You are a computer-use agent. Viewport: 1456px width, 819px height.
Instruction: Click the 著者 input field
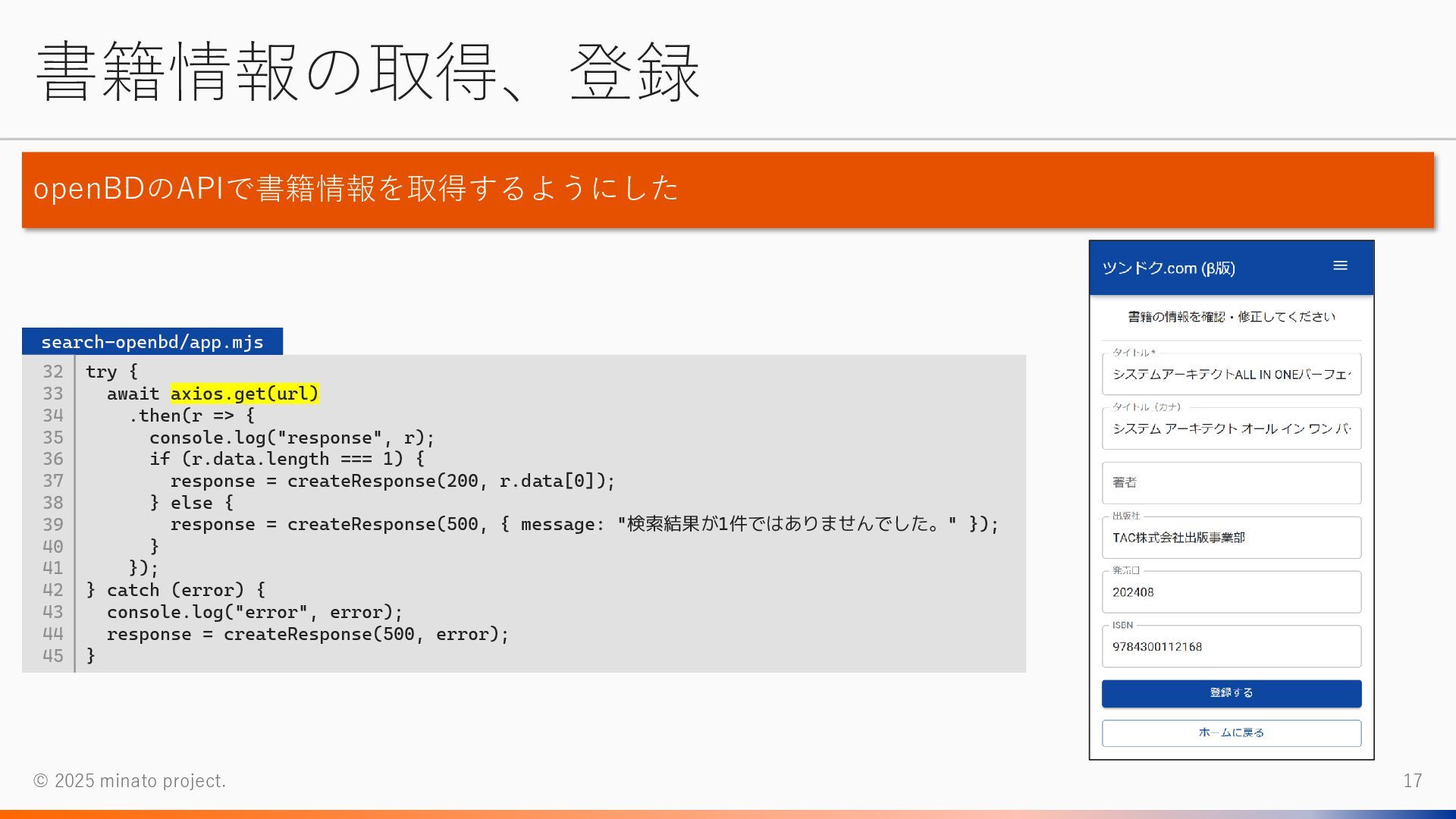1231,483
